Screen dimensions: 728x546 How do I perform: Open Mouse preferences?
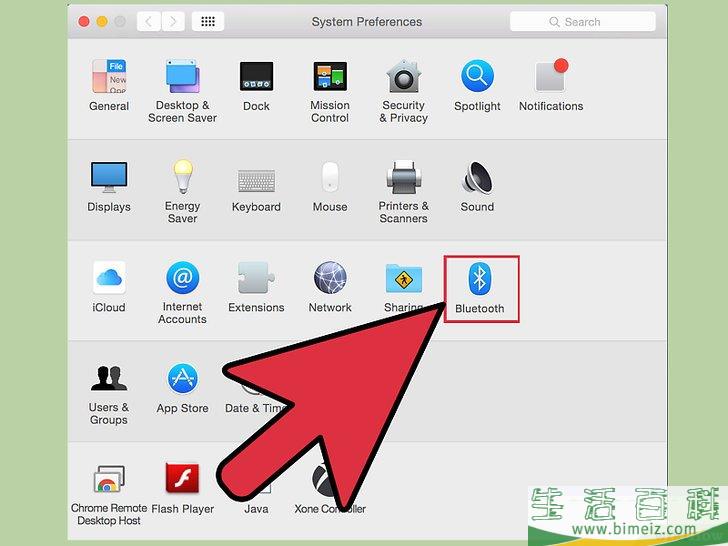330,187
